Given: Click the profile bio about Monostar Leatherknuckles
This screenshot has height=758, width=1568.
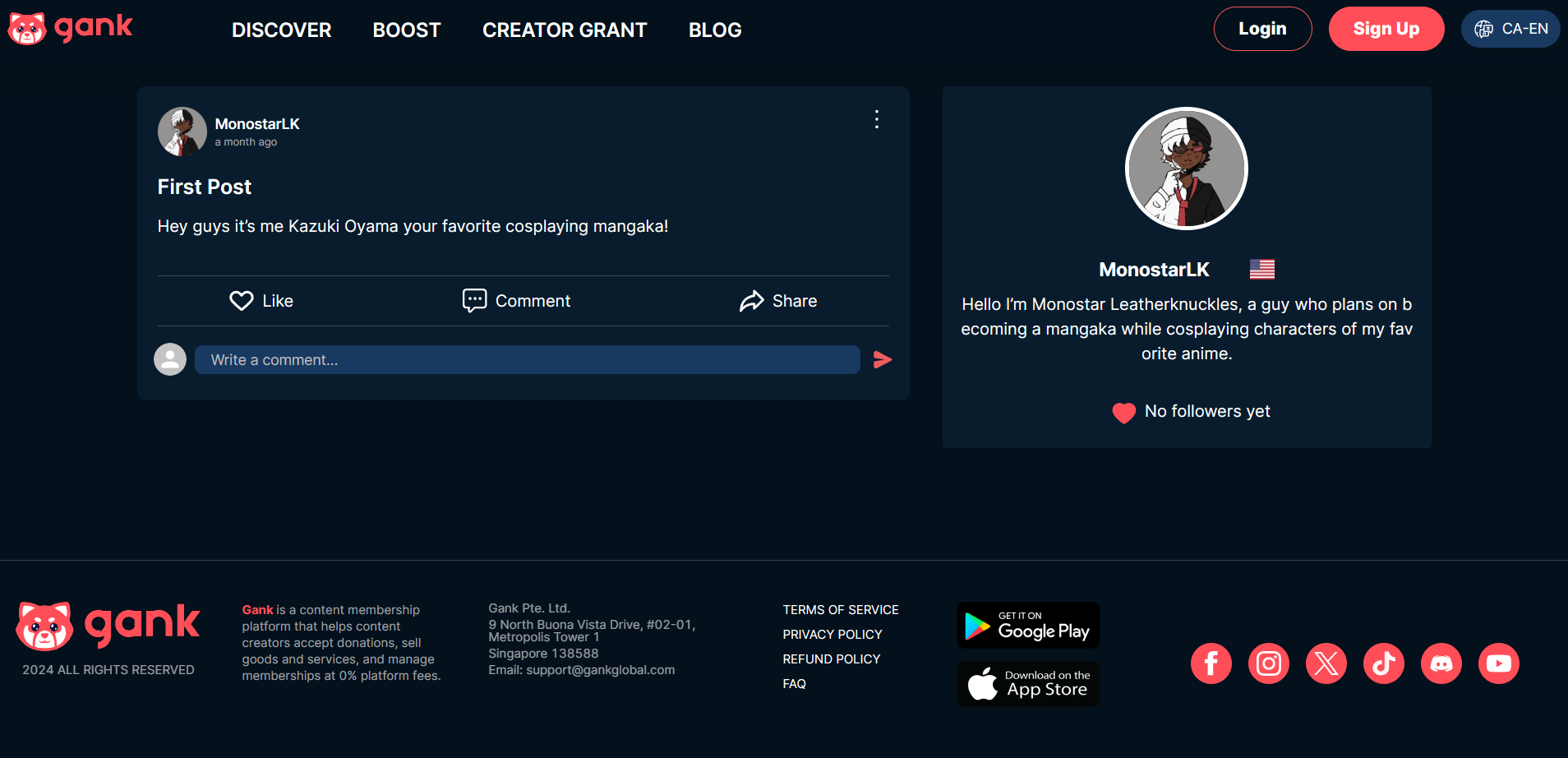Looking at the screenshot, I should coord(1187,329).
